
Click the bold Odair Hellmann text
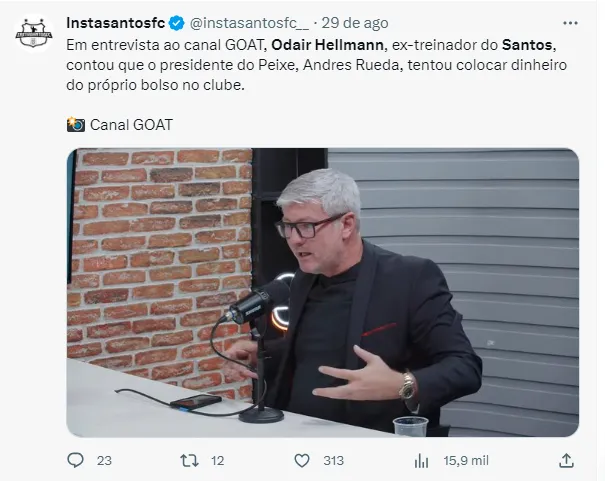(x=327, y=45)
